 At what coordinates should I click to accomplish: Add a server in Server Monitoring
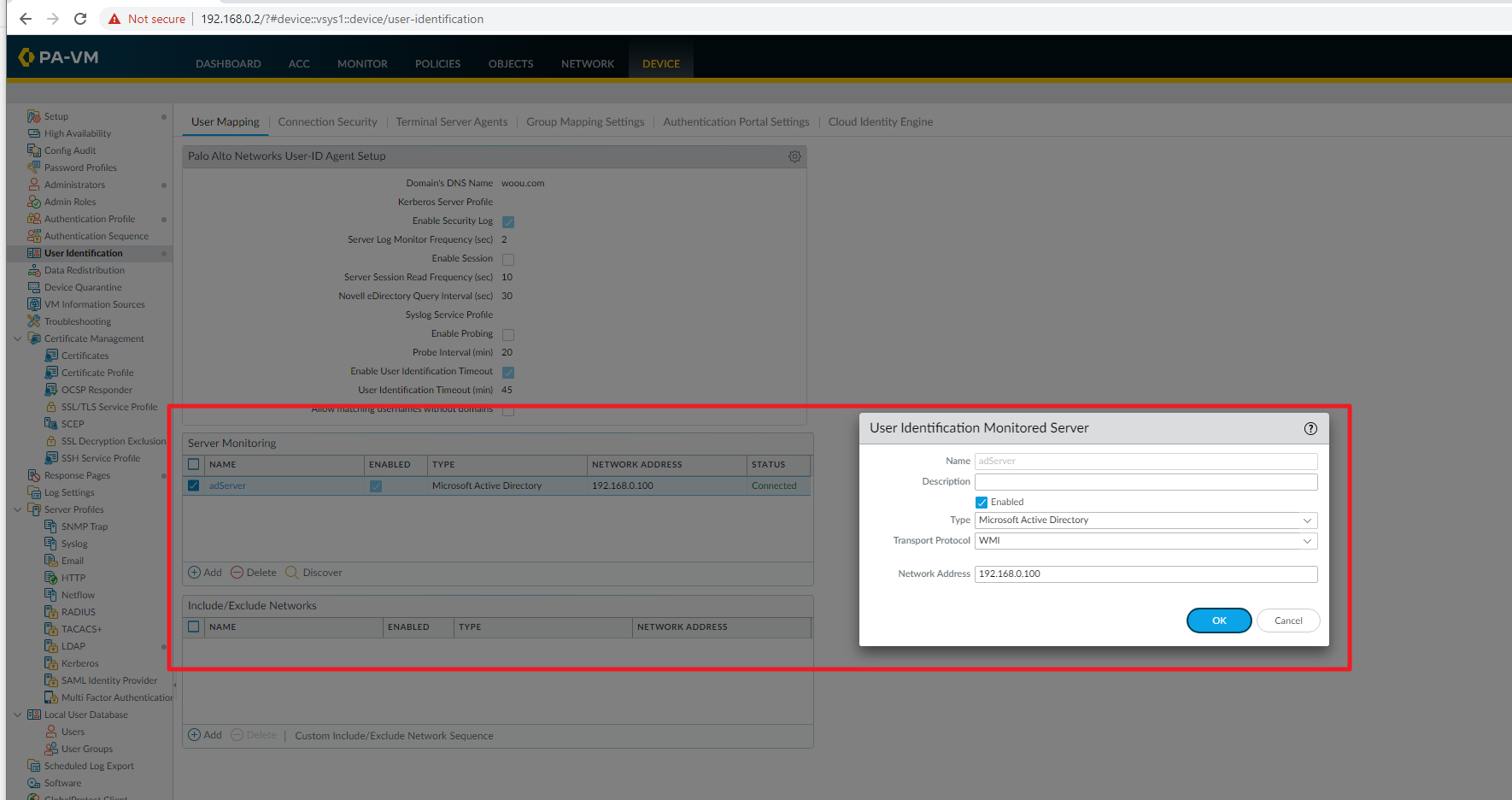pyautogui.click(x=205, y=573)
